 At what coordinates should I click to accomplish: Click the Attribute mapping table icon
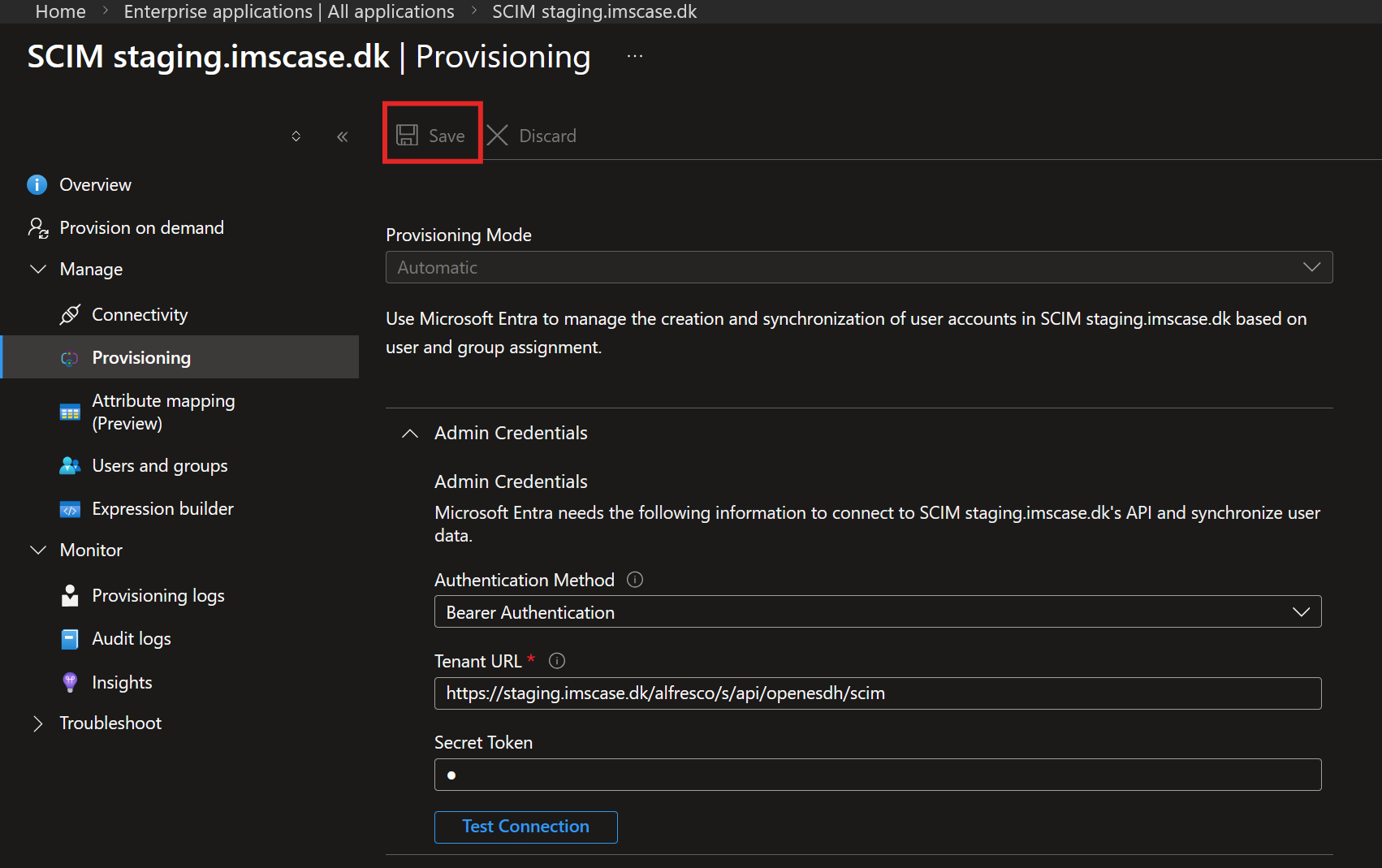tap(70, 412)
